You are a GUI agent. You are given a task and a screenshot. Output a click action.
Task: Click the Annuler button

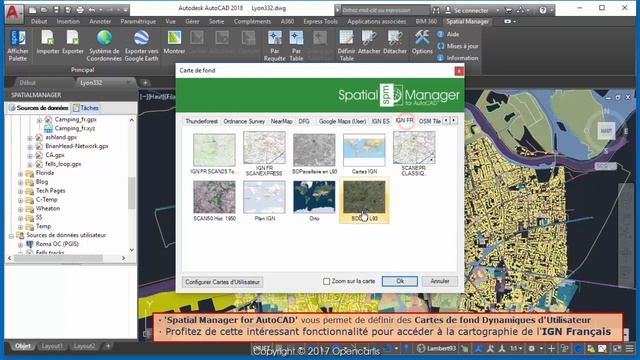click(440, 281)
